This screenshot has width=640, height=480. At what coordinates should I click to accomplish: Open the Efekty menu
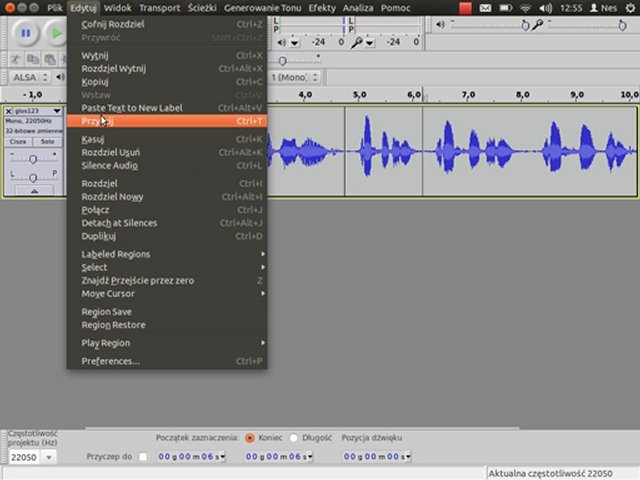click(322, 8)
